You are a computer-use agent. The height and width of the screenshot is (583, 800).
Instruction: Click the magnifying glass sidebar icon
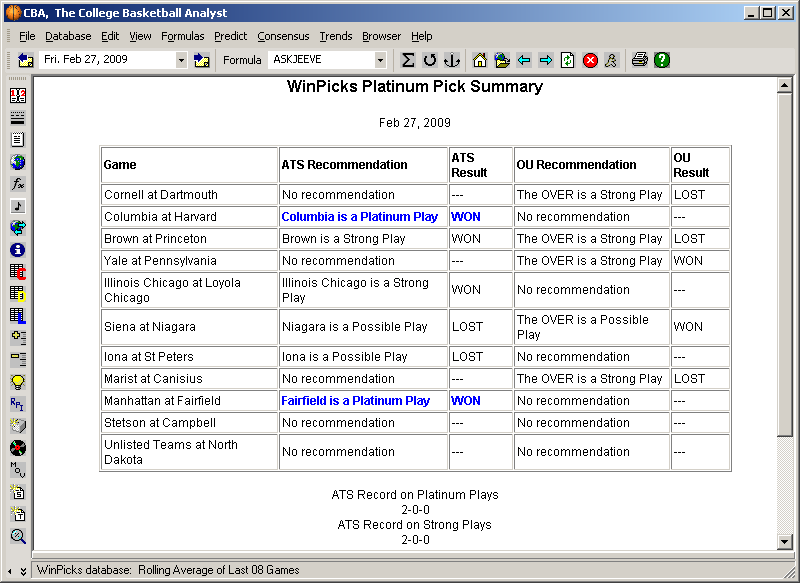pos(18,536)
